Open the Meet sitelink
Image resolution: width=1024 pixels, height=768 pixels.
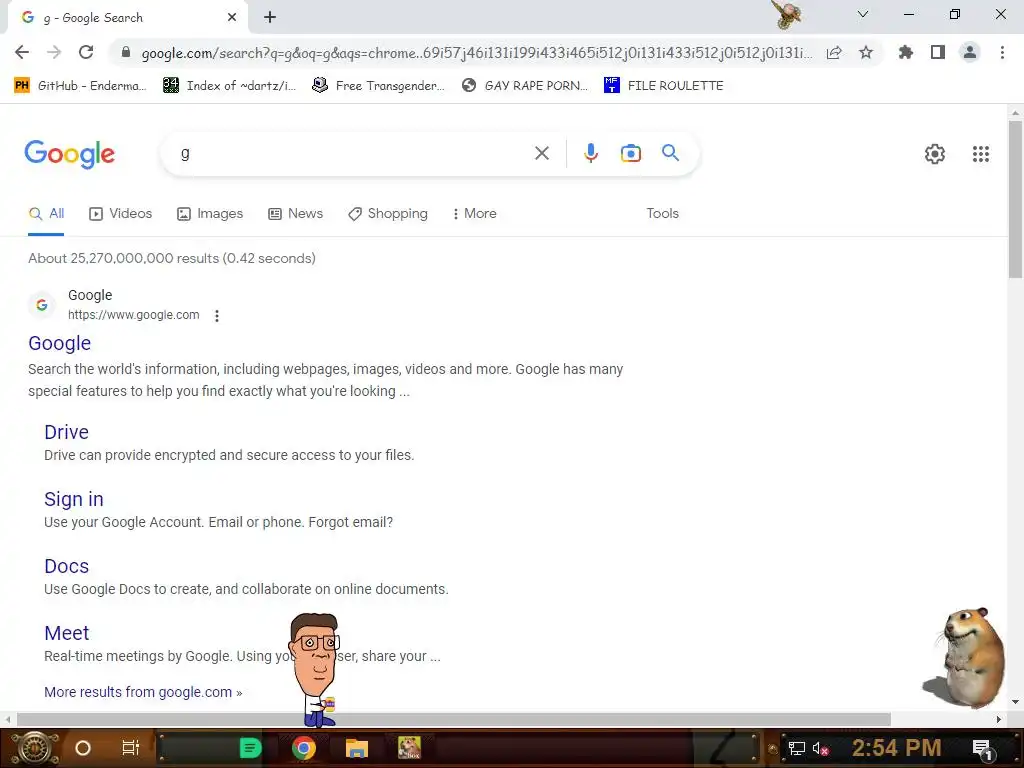coord(67,633)
